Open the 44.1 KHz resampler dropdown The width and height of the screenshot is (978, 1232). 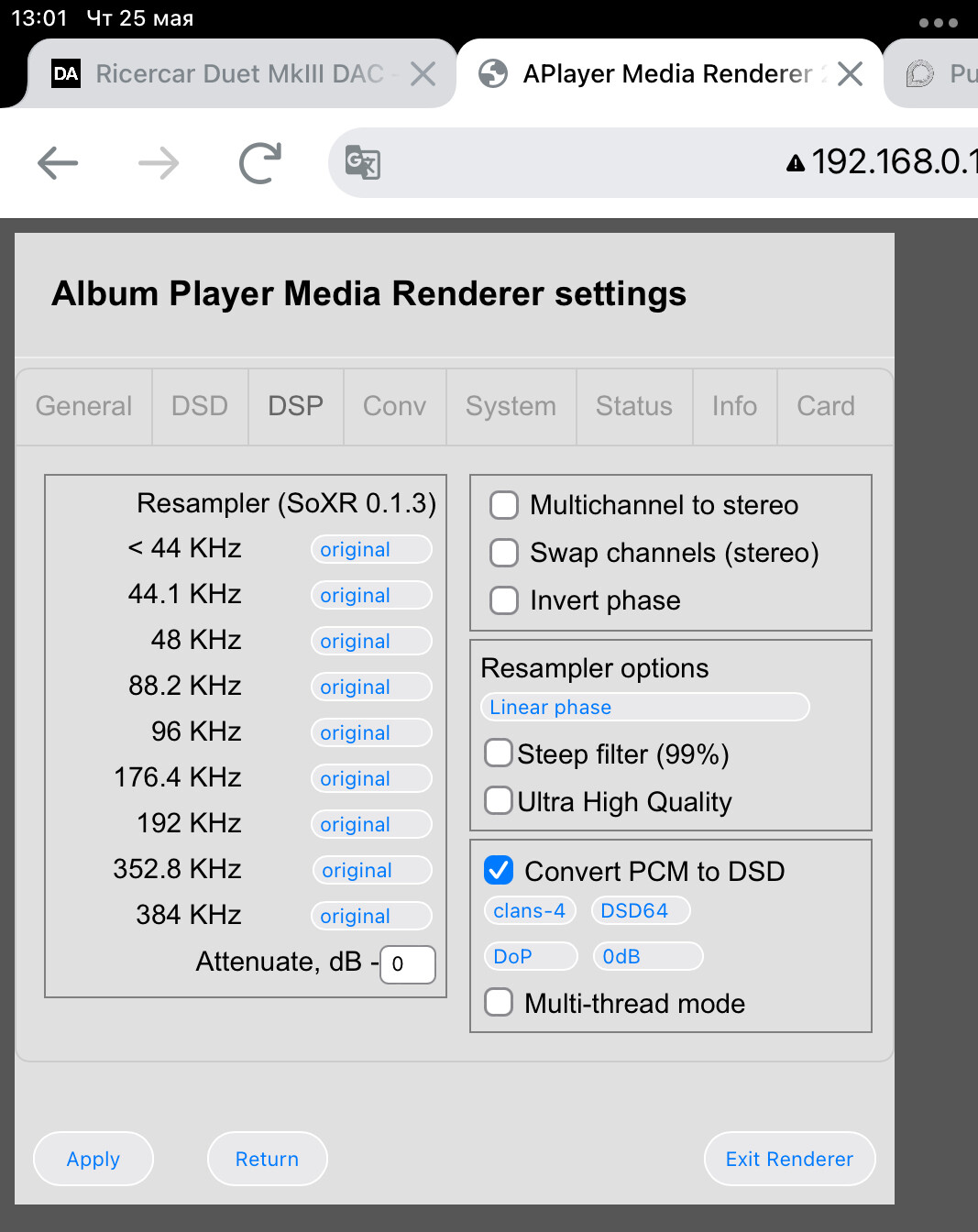371,595
